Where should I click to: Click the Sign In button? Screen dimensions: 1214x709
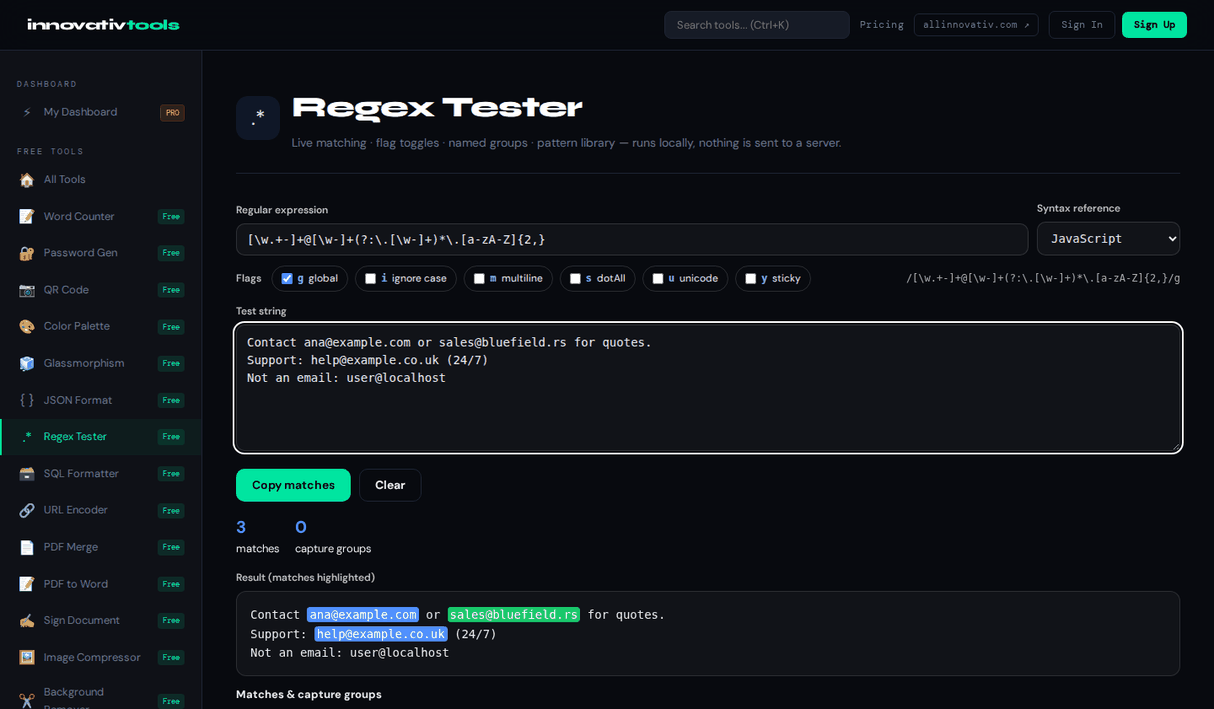(x=1082, y=25)
